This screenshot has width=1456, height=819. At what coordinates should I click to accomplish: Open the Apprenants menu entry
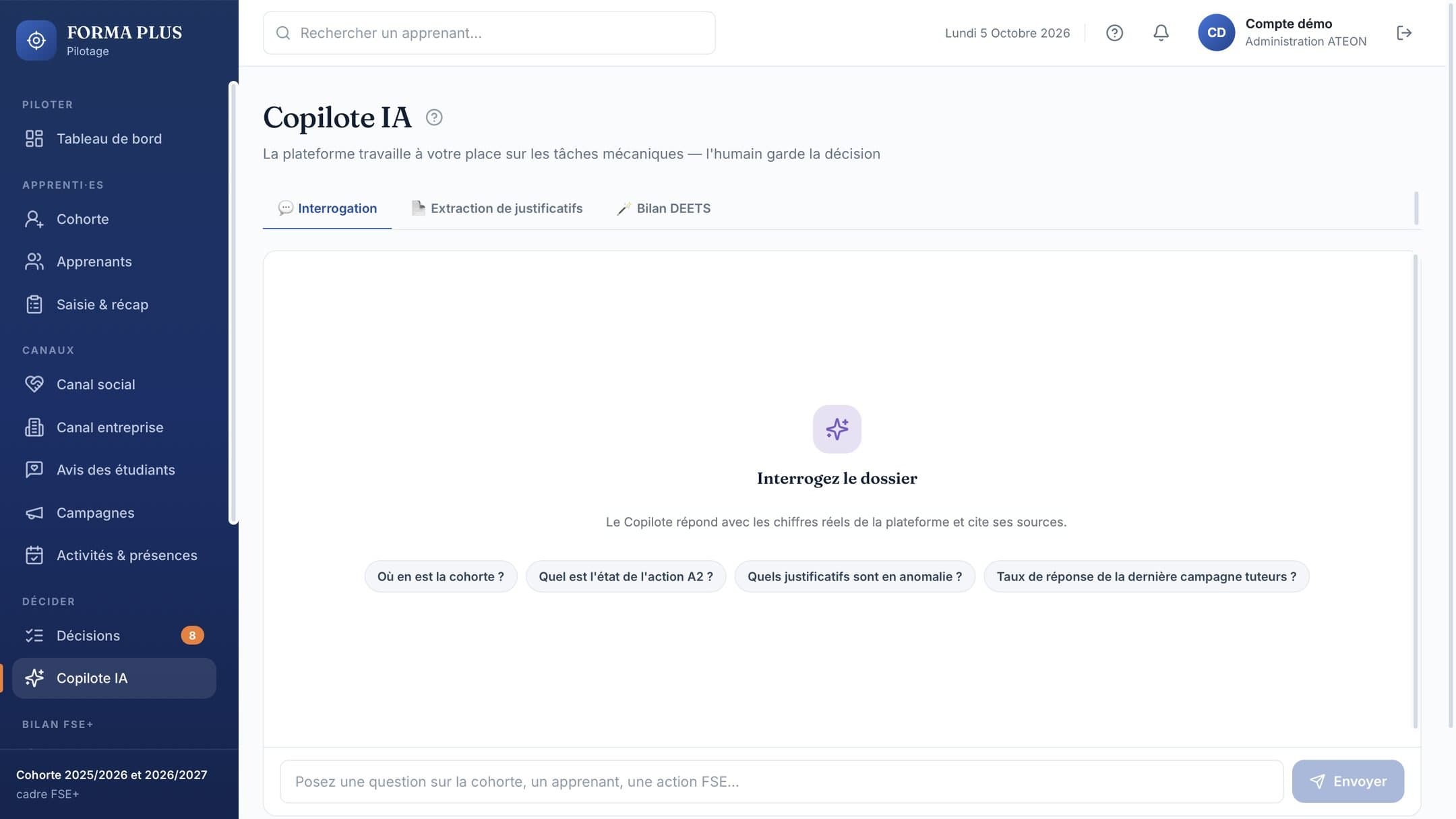pos(114,262)
